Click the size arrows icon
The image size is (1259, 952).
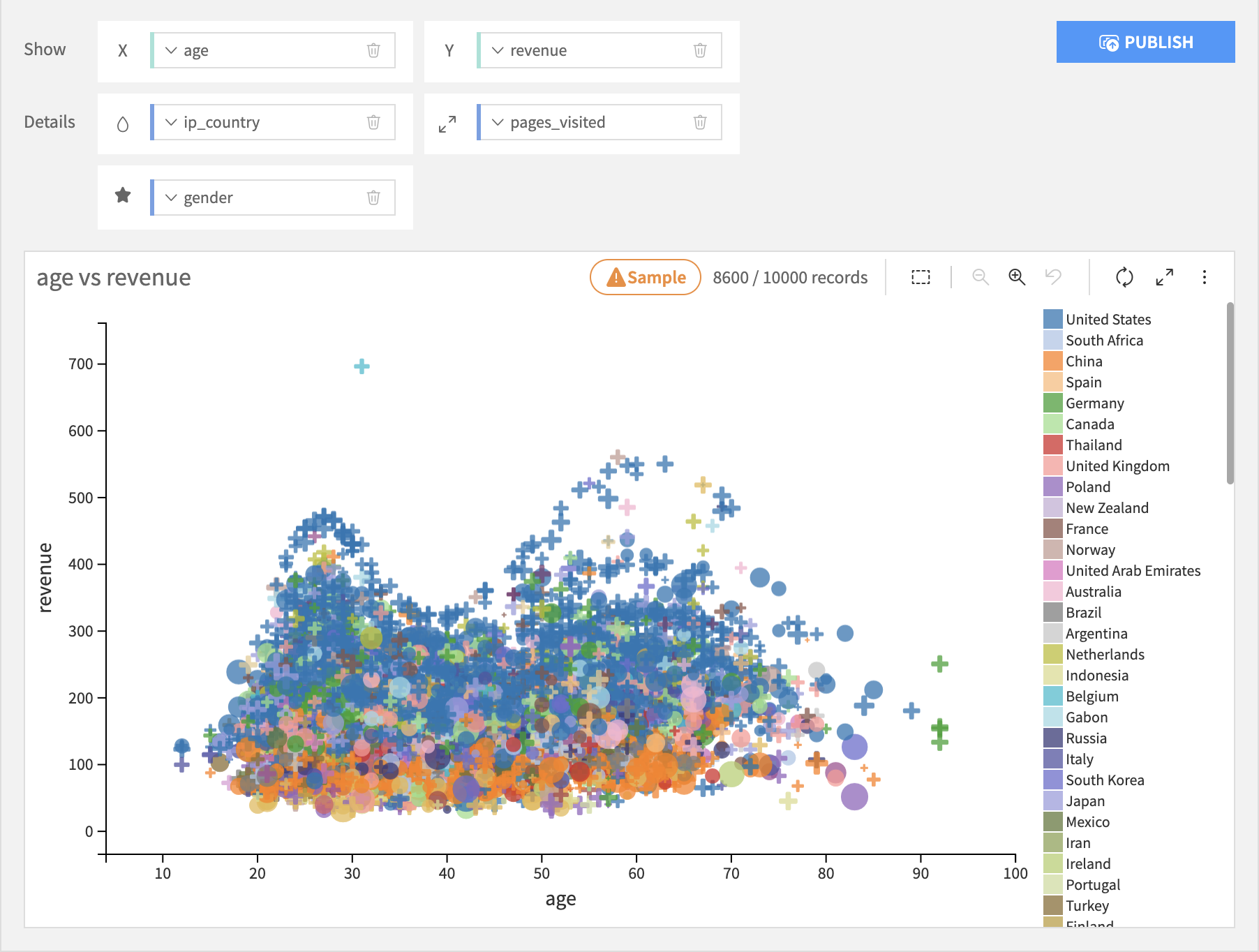tap(447, 124)
